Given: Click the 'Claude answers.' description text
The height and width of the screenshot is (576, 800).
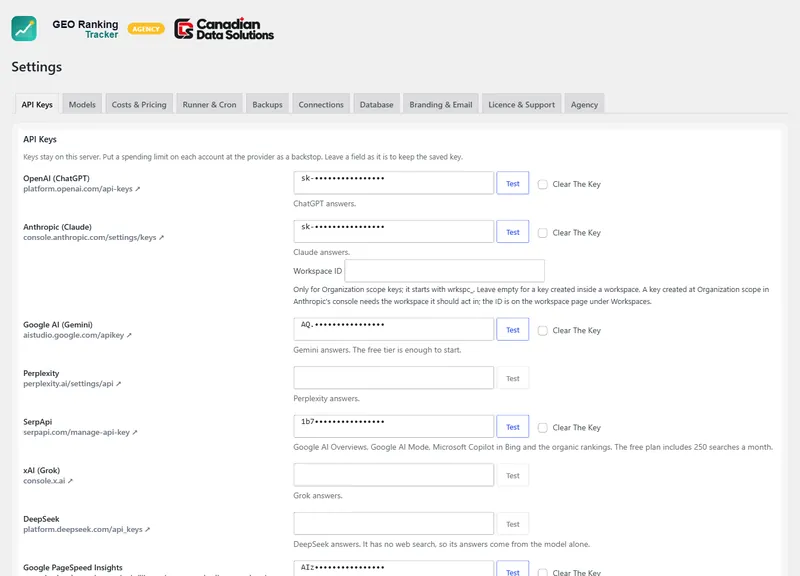Looking at the screenshot, I should tap(321, 252).
